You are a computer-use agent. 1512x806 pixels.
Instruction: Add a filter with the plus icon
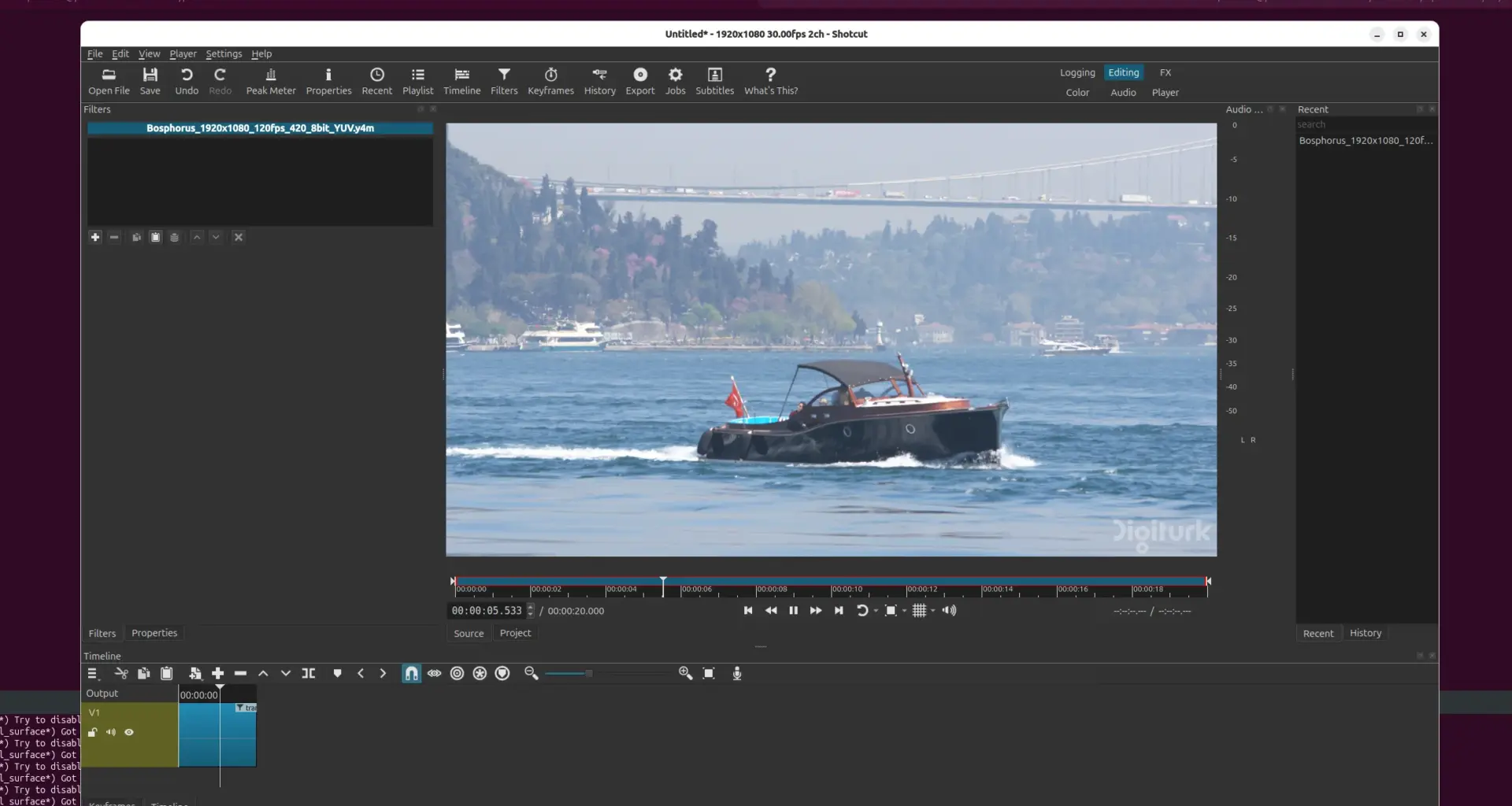(95, 237)
